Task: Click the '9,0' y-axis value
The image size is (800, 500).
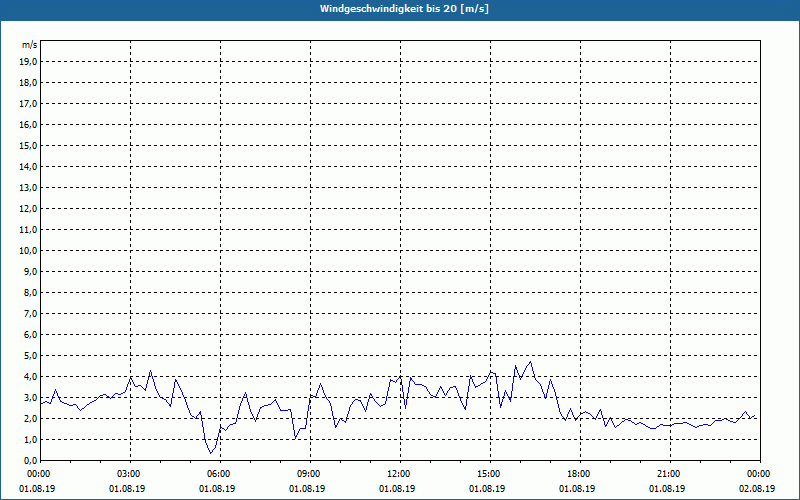Action: coord(30,271)
